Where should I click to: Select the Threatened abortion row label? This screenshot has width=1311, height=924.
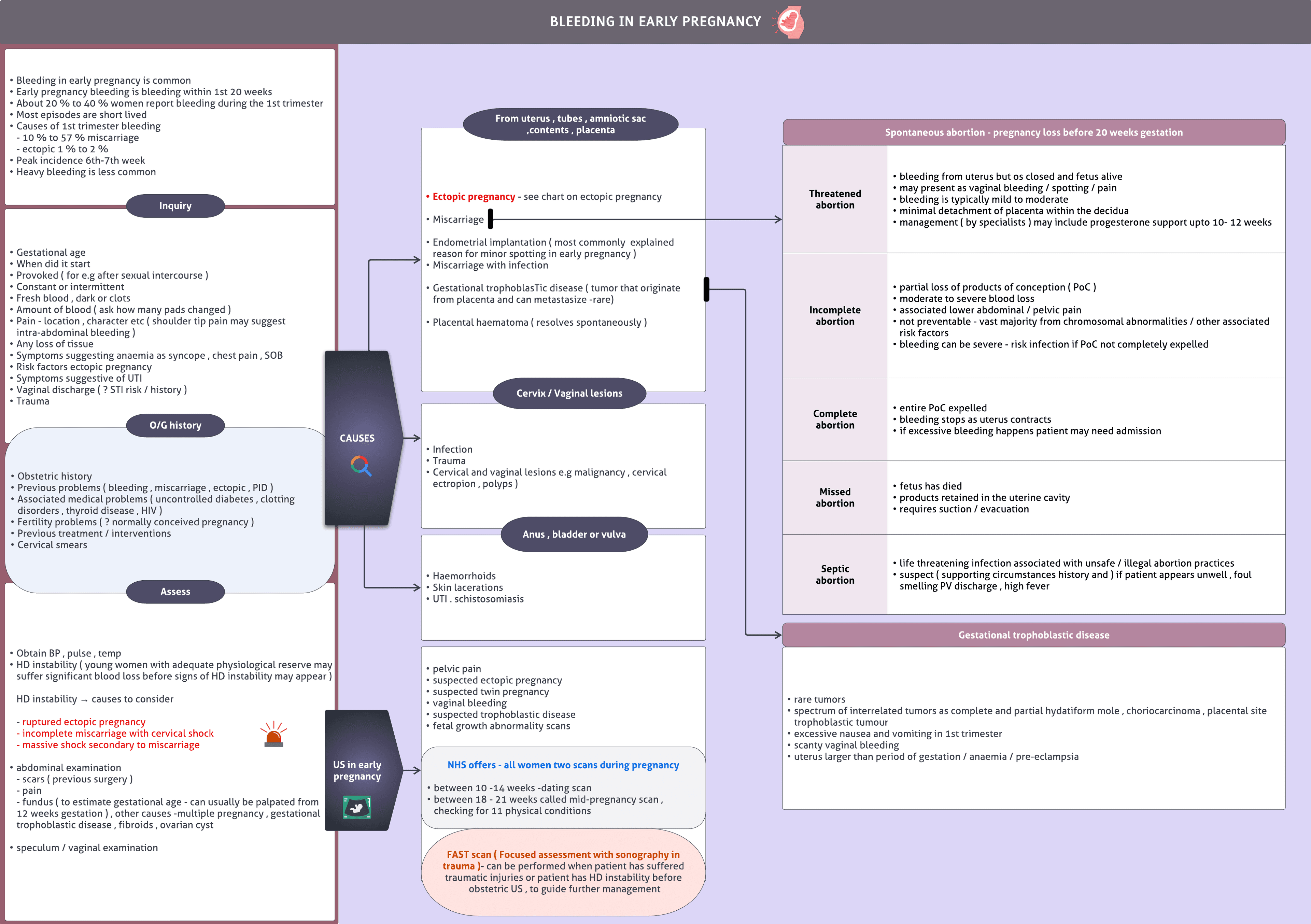pyautogui.click(x=835, y=199)
